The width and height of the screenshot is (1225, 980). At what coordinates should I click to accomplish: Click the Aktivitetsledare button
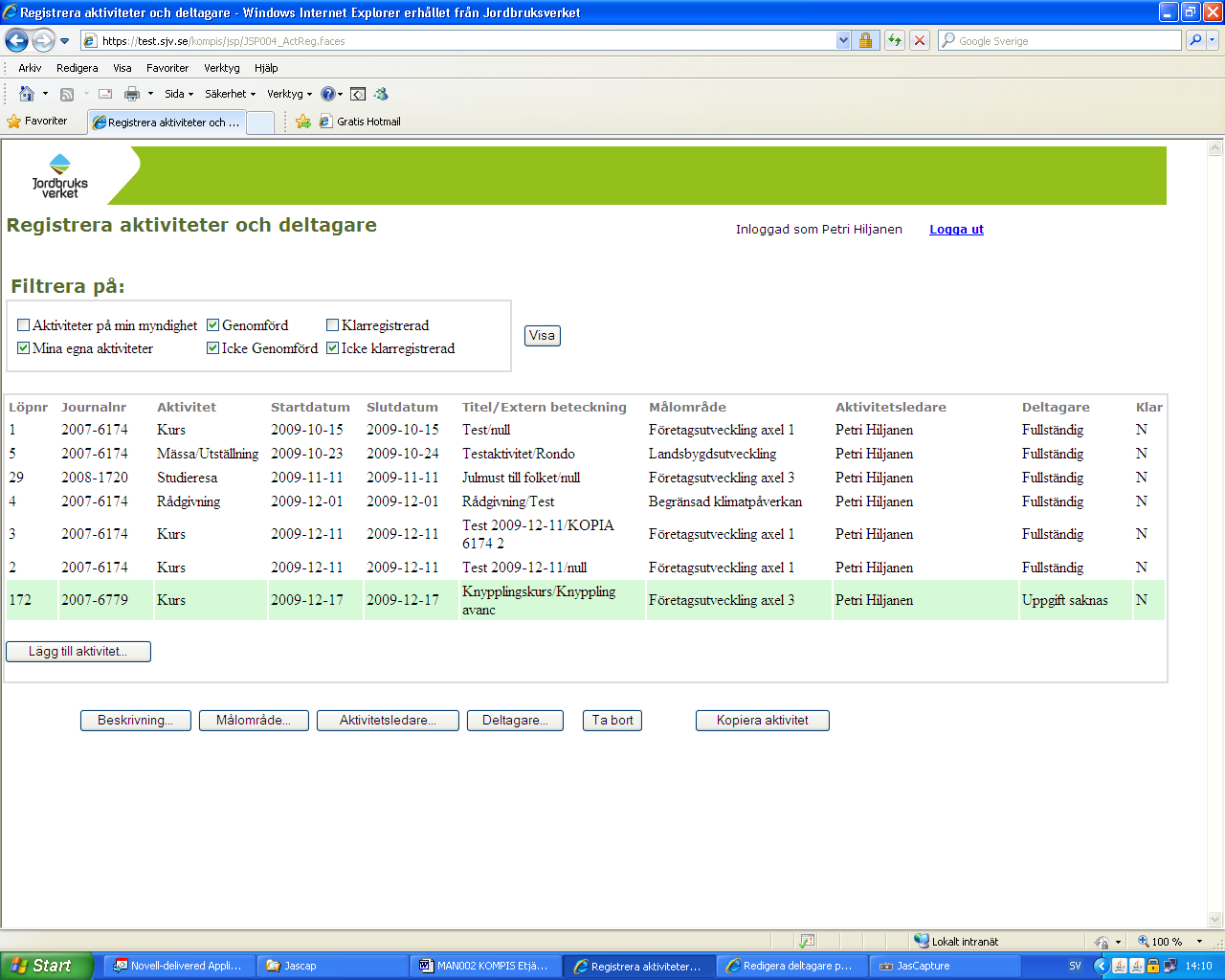388,721
